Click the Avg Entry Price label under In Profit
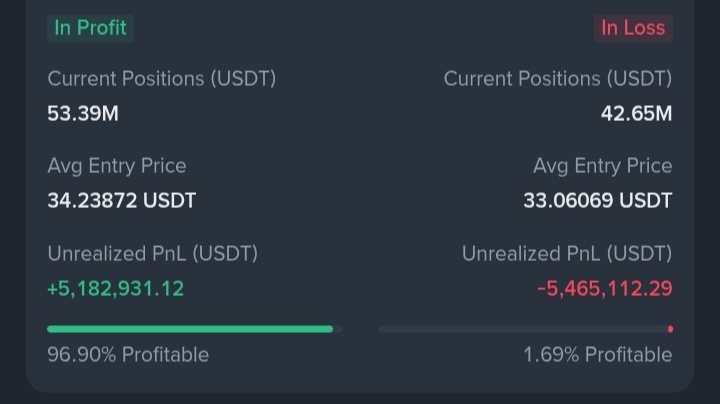Image resolution: width=720 pixels, height=404 pixels. pyautogui.click(x=116, y=166)
